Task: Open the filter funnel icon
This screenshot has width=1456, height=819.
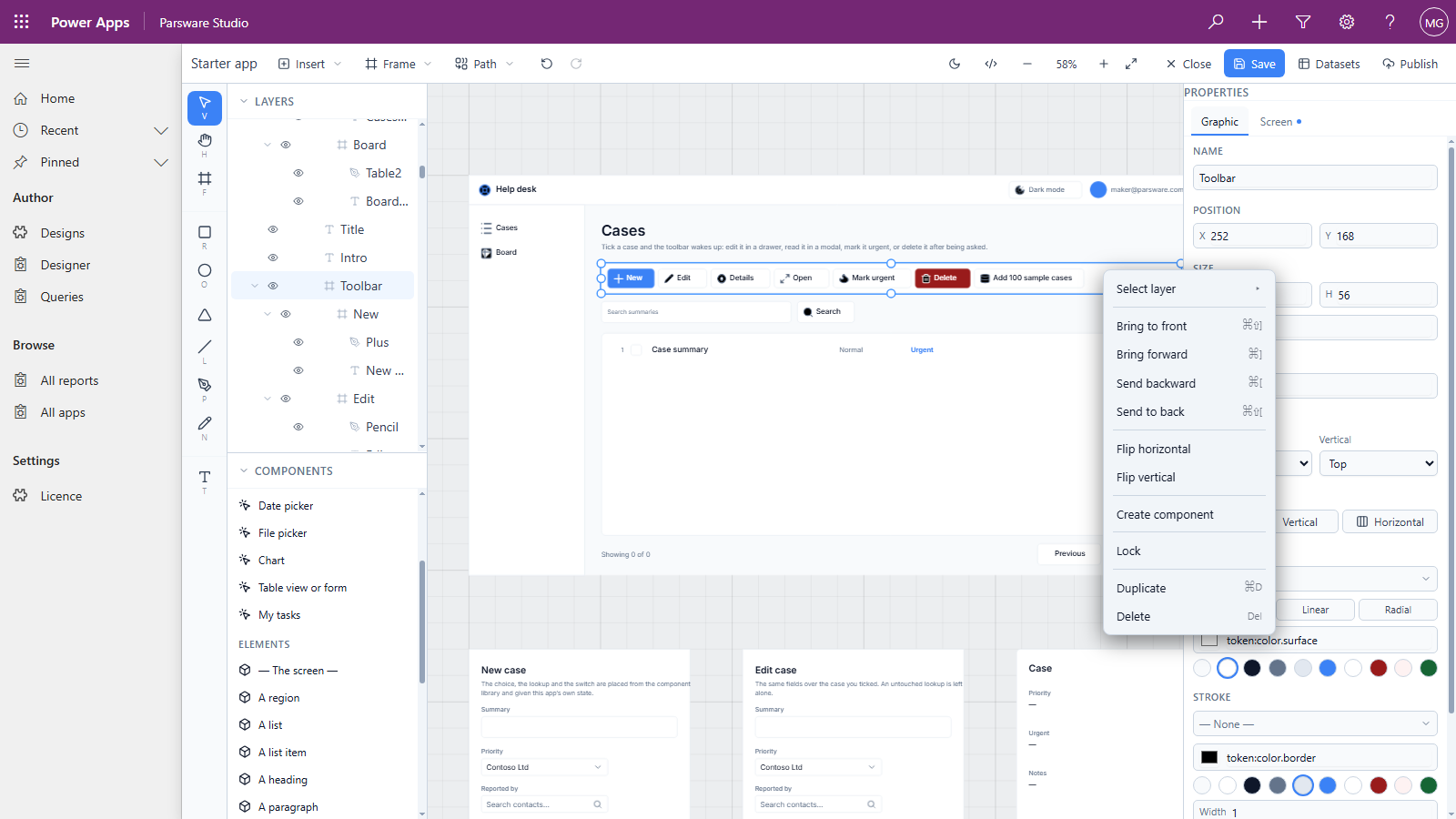Action: click(1303, 22)
